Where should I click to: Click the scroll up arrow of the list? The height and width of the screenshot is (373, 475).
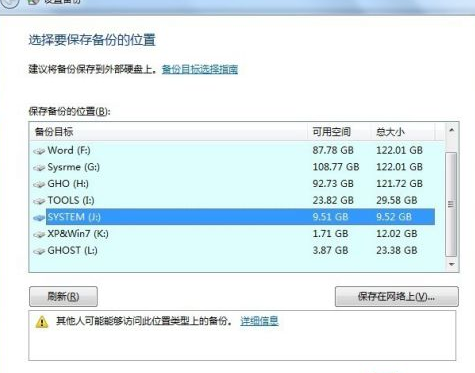click(452, 130)
